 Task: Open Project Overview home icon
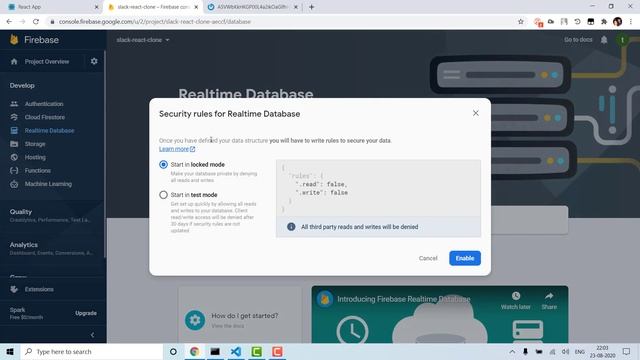coord(14,62)
